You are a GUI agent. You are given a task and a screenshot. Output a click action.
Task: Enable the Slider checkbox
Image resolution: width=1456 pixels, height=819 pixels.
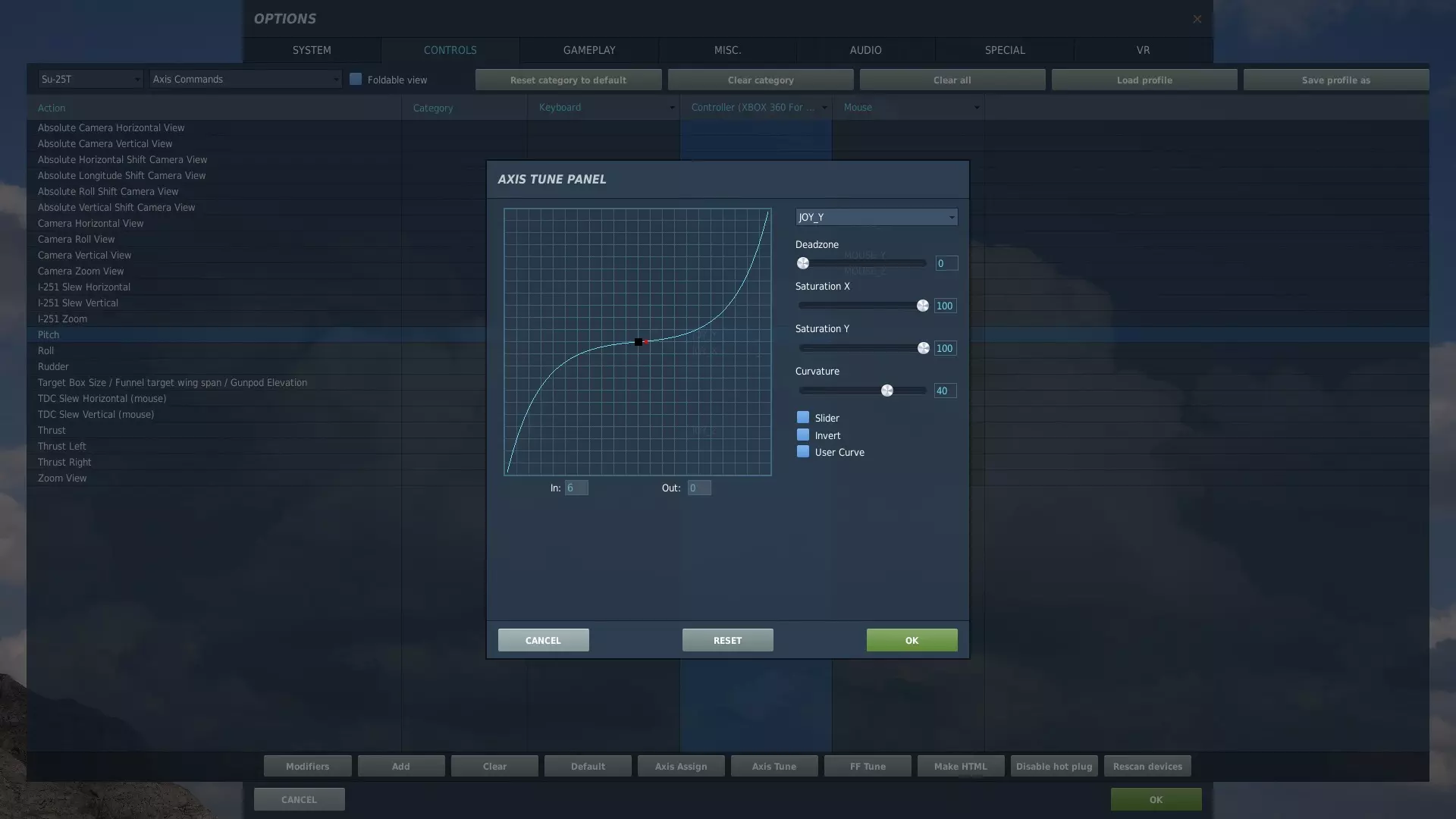pyautogui.click(x=803, y=418)
